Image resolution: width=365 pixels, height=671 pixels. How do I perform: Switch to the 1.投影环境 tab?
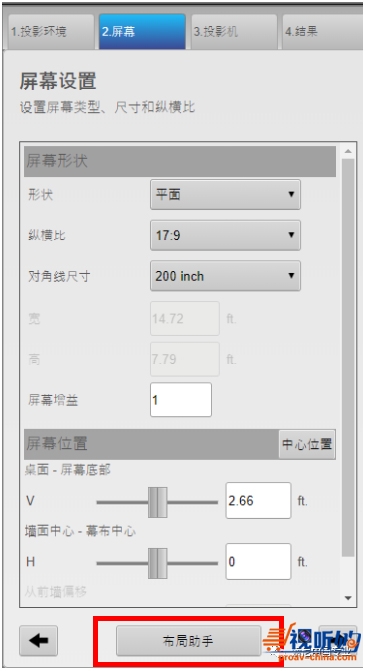[x=51, y=32]
